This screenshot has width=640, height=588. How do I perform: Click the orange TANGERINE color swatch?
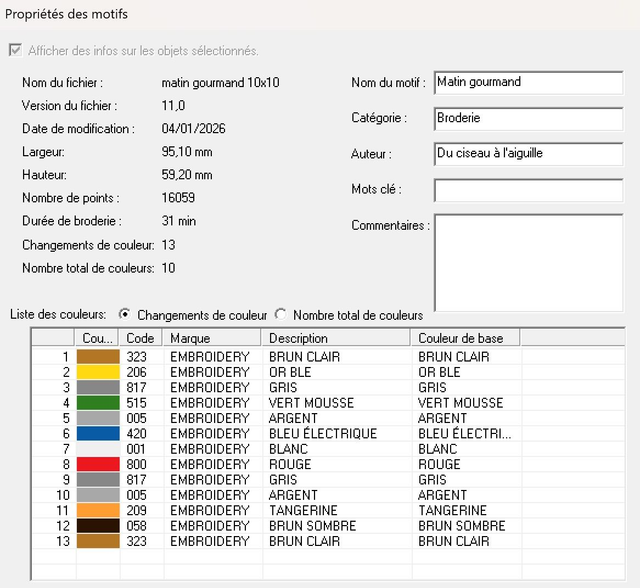pyautogui.click(x=97, y=510)
